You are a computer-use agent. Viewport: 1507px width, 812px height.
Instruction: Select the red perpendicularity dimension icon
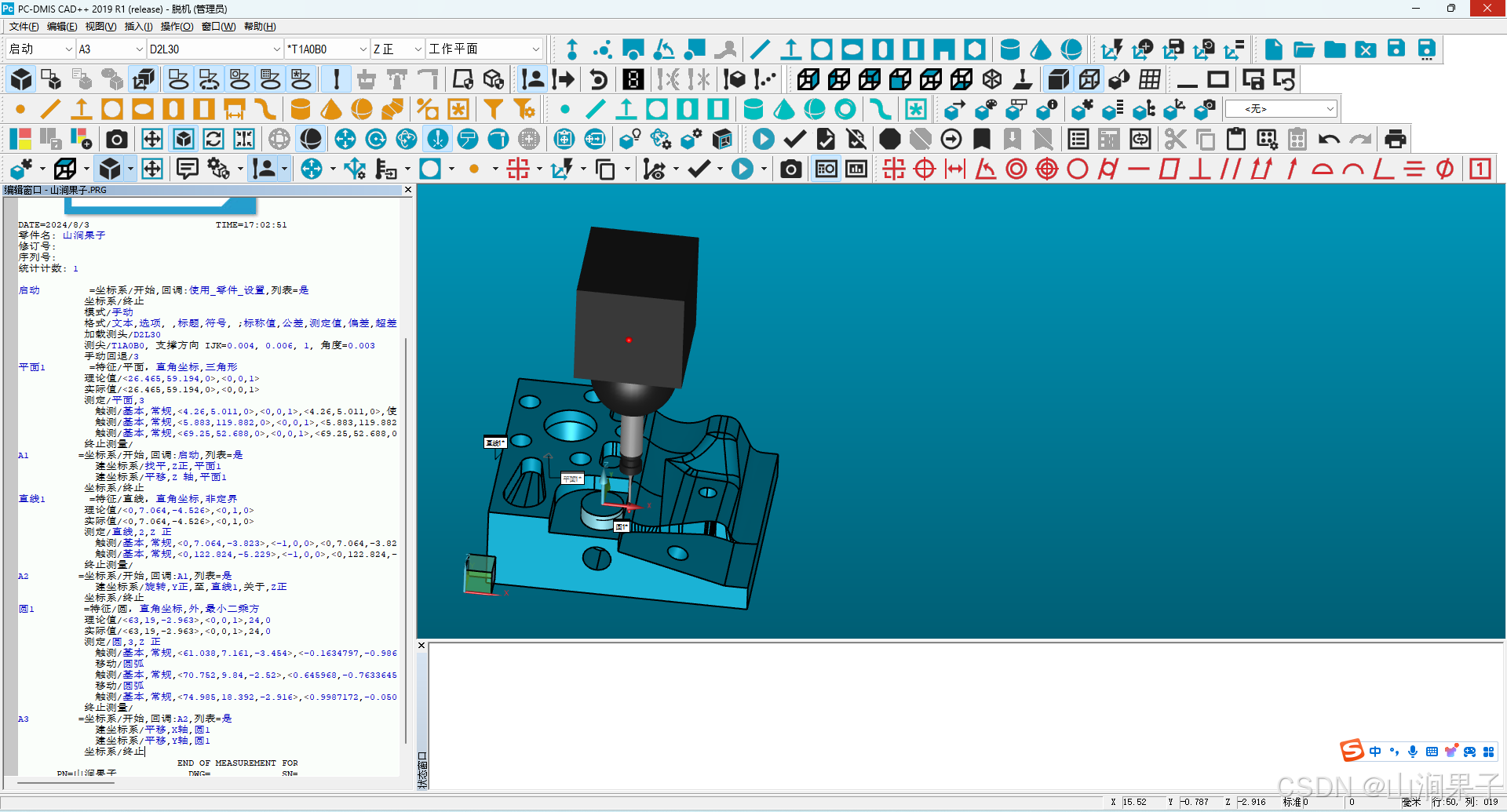(x=1200, y=169)
